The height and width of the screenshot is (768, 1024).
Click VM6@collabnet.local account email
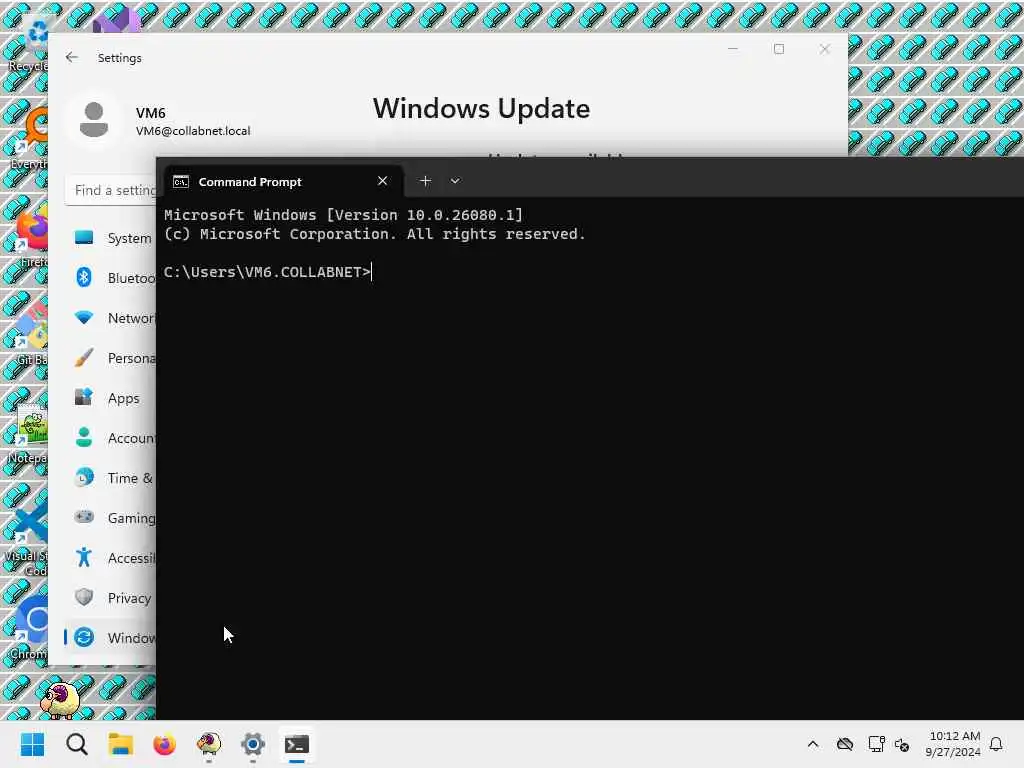click(193, 131)
